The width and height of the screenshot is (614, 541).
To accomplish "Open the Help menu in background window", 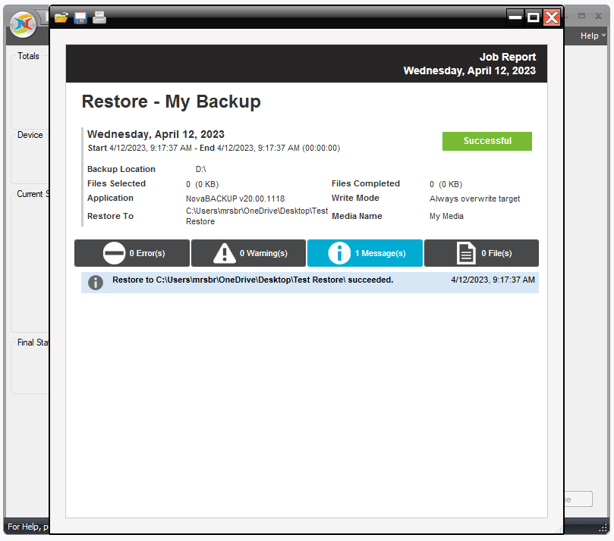I will pos(592,36).
